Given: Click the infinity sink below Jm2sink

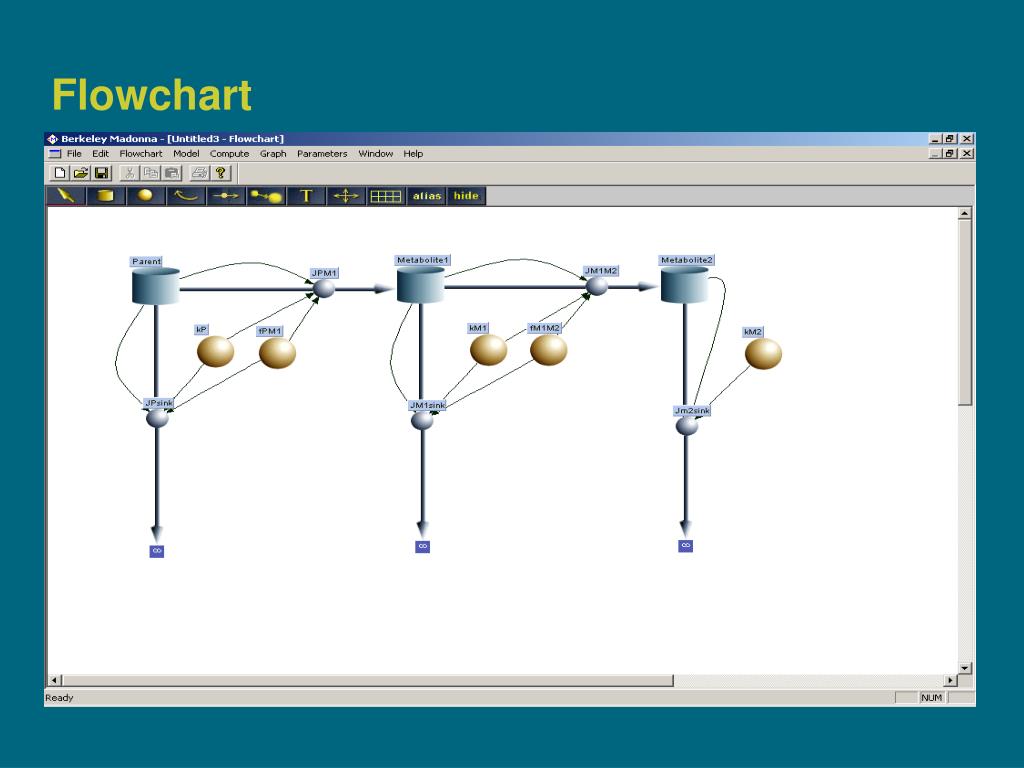Looking at the screenshot, I should click(686, 545).
